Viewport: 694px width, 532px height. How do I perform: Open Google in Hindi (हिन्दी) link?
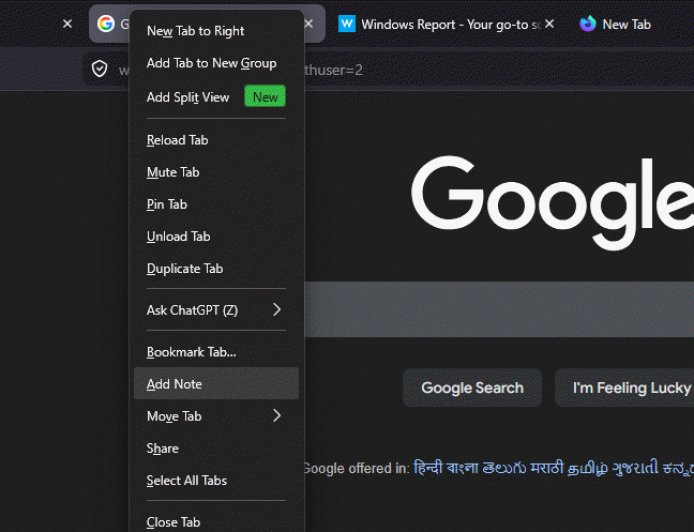click(428, 468)
